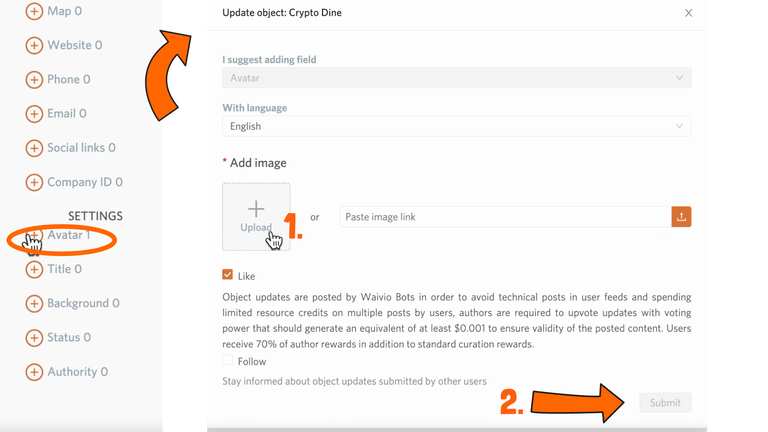This screenshot has width=768, height=432.
Task: Click the plus icon next to Email
Action: point(34,114)
